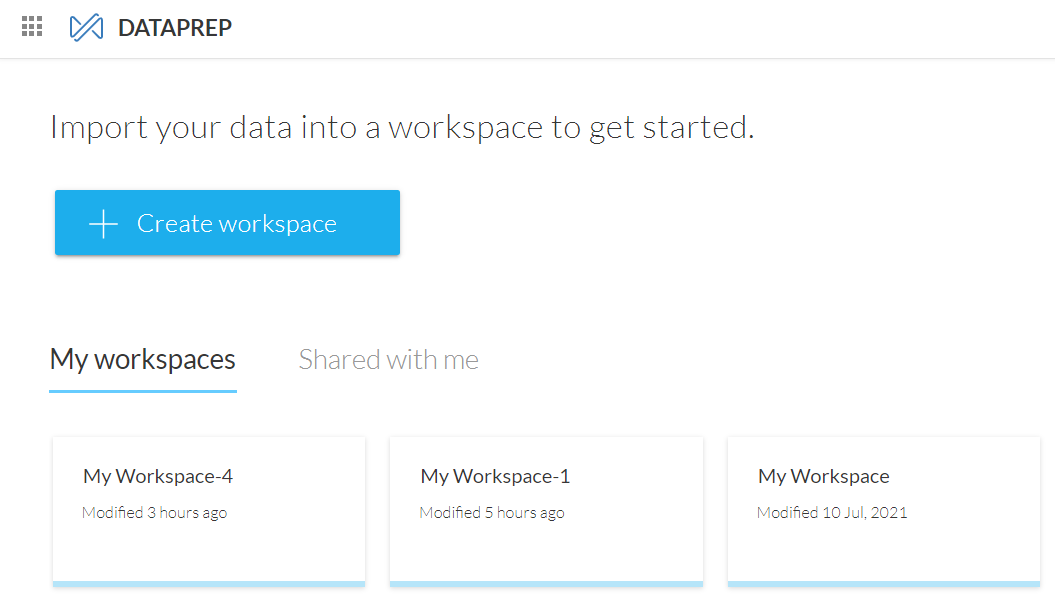The height and width of the screenshot is (601, 1055).
Task: Click the plus icon on Create workspace
Action: pos(103,224)
